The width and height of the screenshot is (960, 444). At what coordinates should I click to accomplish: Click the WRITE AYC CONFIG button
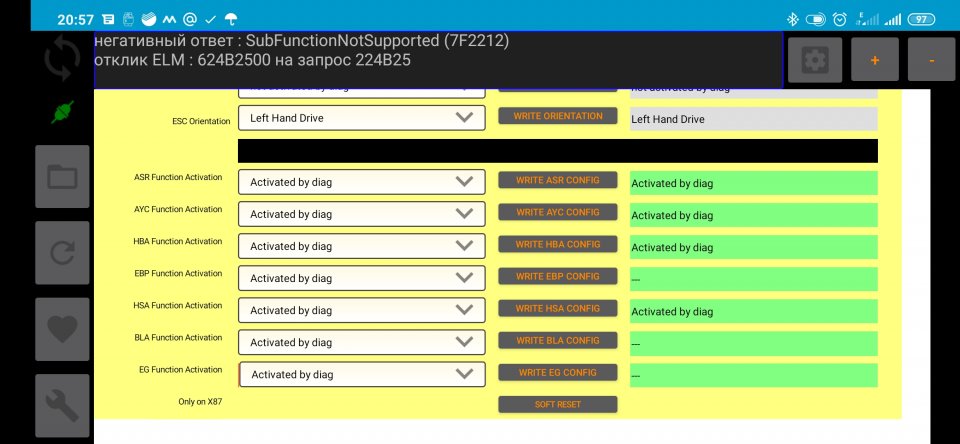558,212
